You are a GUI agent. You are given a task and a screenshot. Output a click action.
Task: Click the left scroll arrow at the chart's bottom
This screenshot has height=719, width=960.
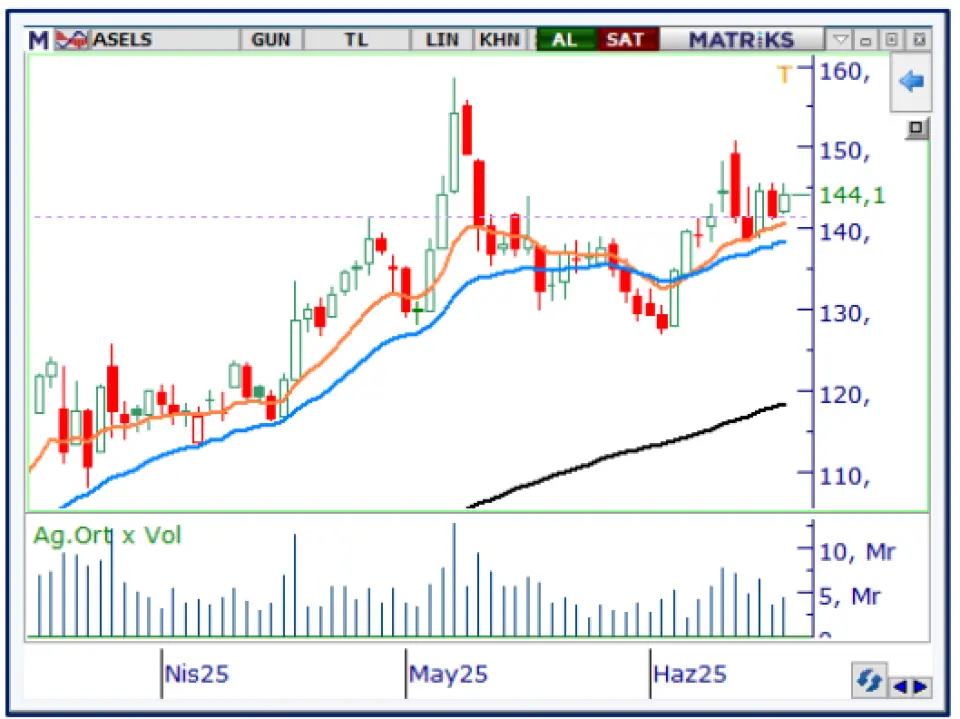click(900, 687)
